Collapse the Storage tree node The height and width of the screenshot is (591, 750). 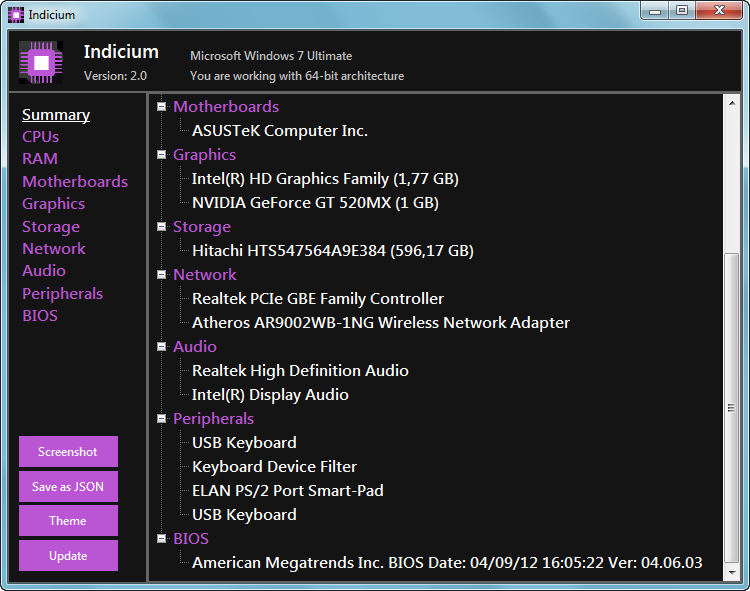(162, 227)
